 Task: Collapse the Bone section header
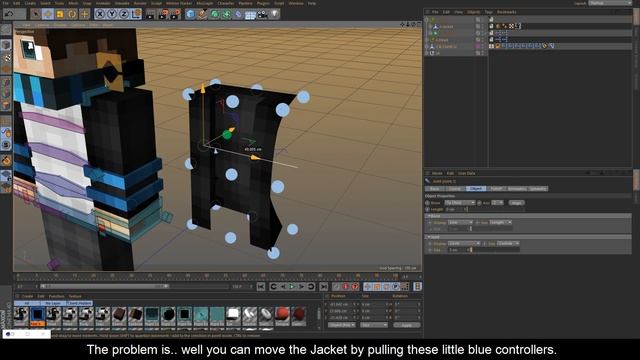pyautogui.click(x=528, y=216)
